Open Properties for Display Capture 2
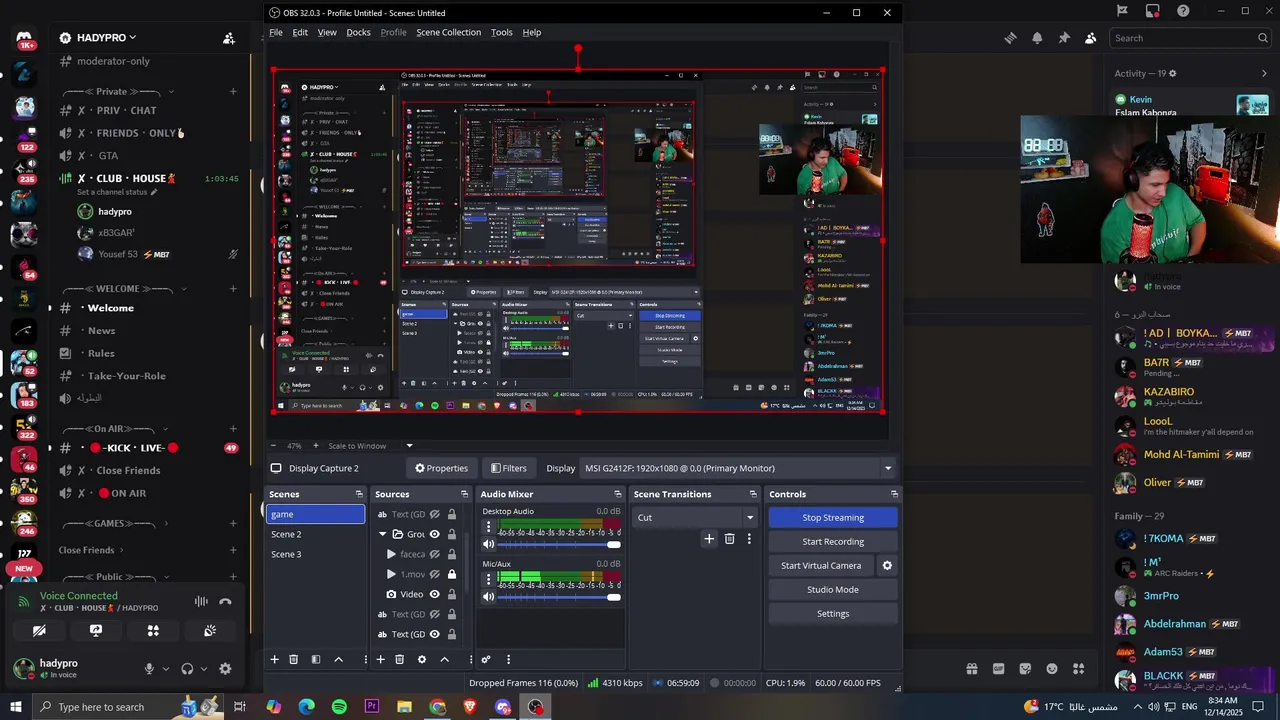 [441, 468]
